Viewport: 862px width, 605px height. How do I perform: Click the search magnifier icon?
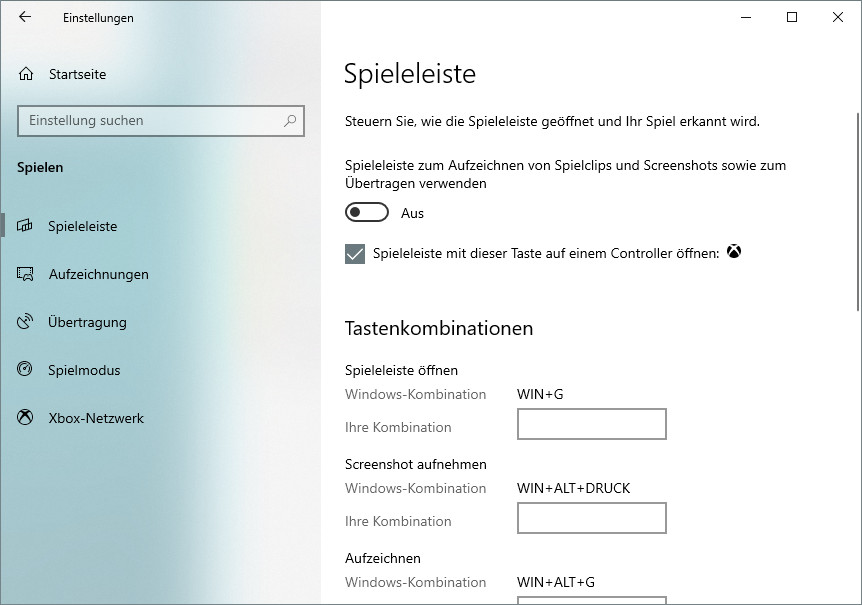[290, 121]
